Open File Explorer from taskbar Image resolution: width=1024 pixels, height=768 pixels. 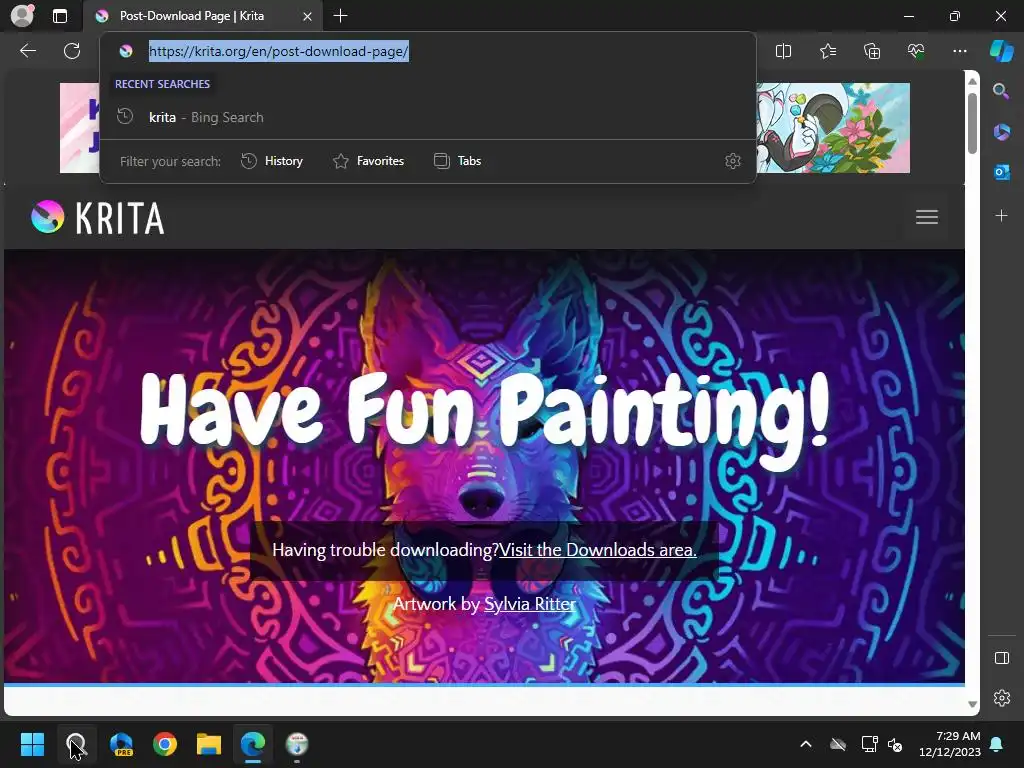[209, 744]
